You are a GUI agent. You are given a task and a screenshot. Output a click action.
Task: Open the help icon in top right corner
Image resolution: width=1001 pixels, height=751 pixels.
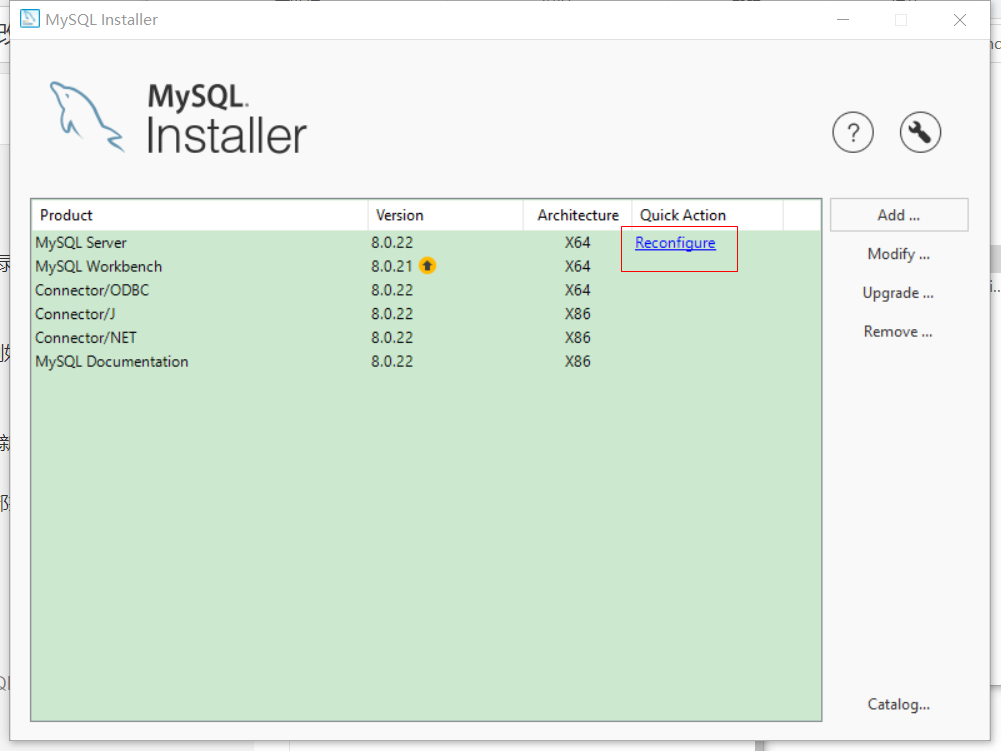pyautogui.click(x=852, y=131)
